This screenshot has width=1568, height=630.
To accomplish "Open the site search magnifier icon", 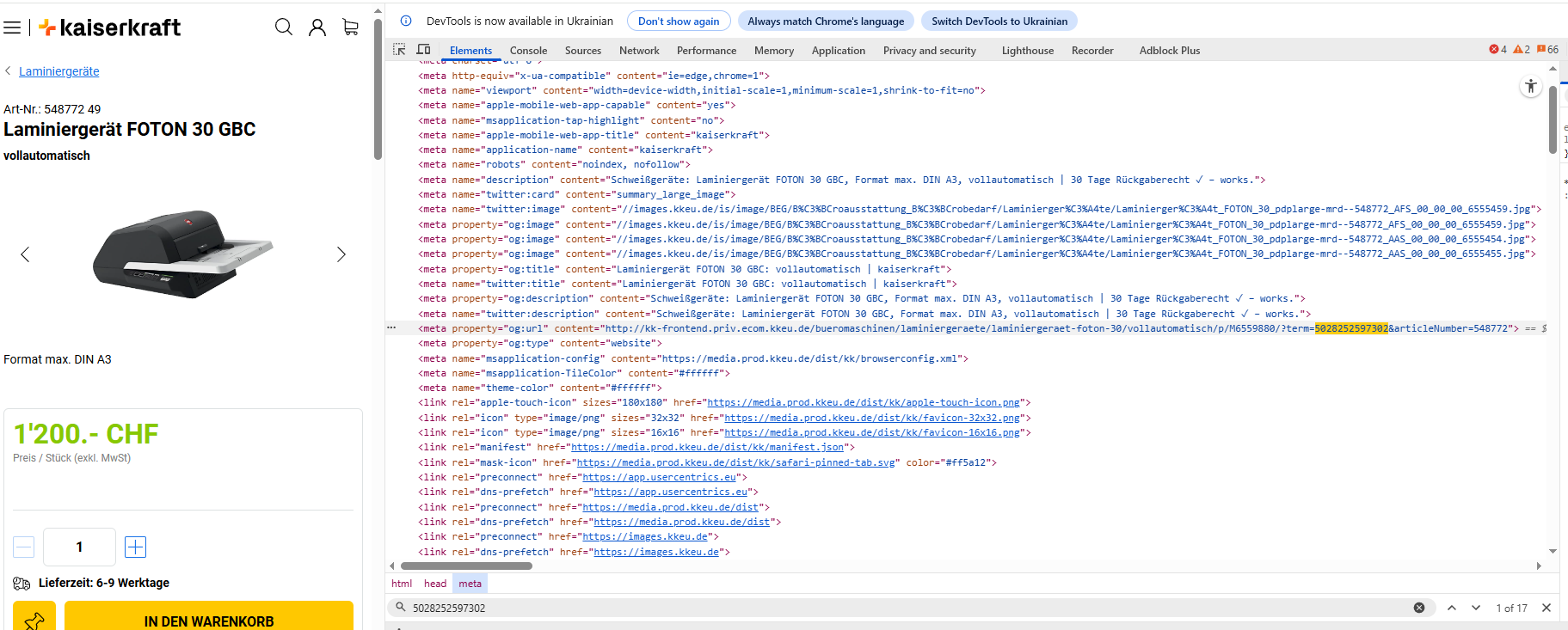I will [284, 28].
